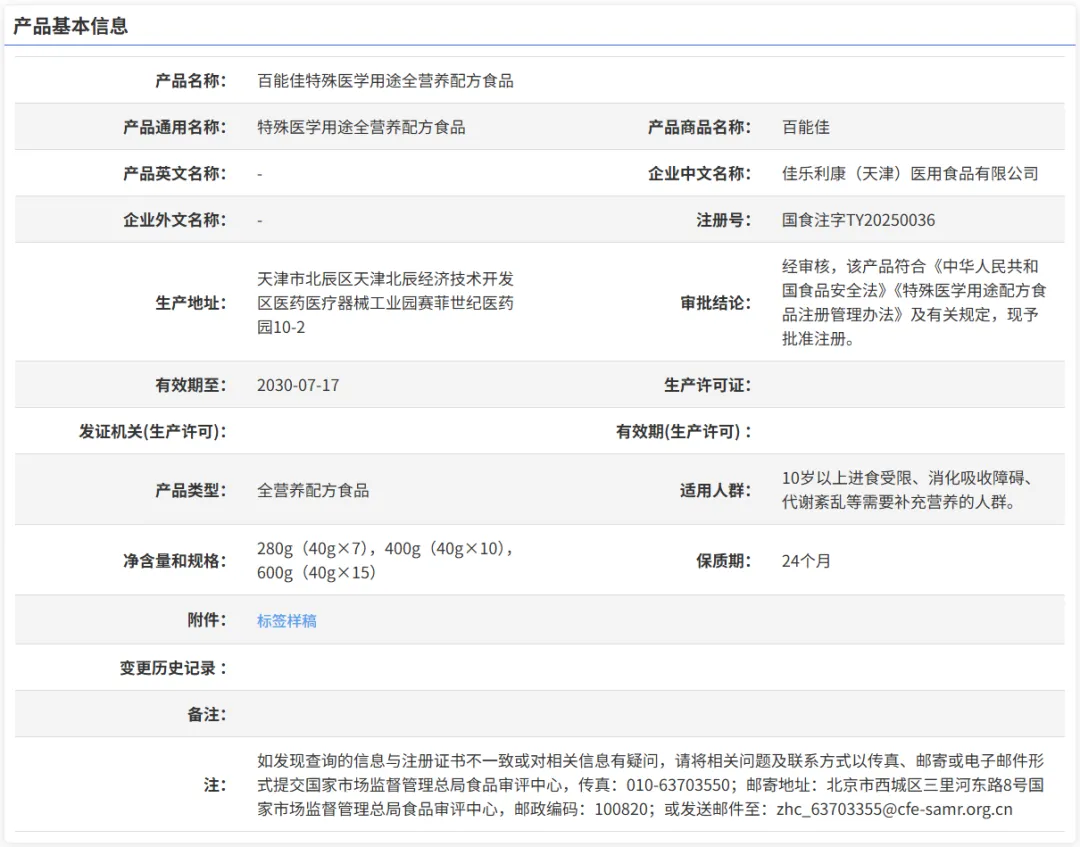Click the 适用人群 label
The width and height of the screenshot is (1080, 847).
coord(716,490)
